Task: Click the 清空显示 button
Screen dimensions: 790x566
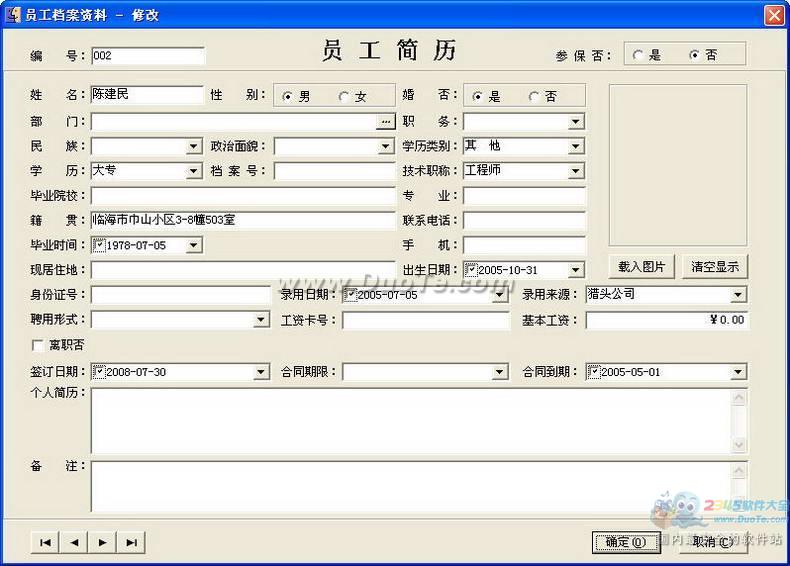Action: click(715, 267)
